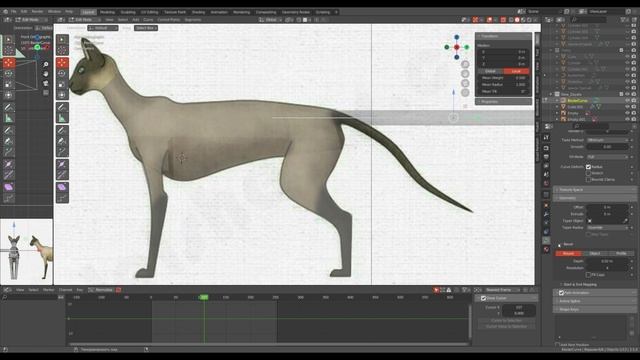Screen dimensions: 640x360
Task: Collapse the Geometry panel
Action: [x=594, y=198]
